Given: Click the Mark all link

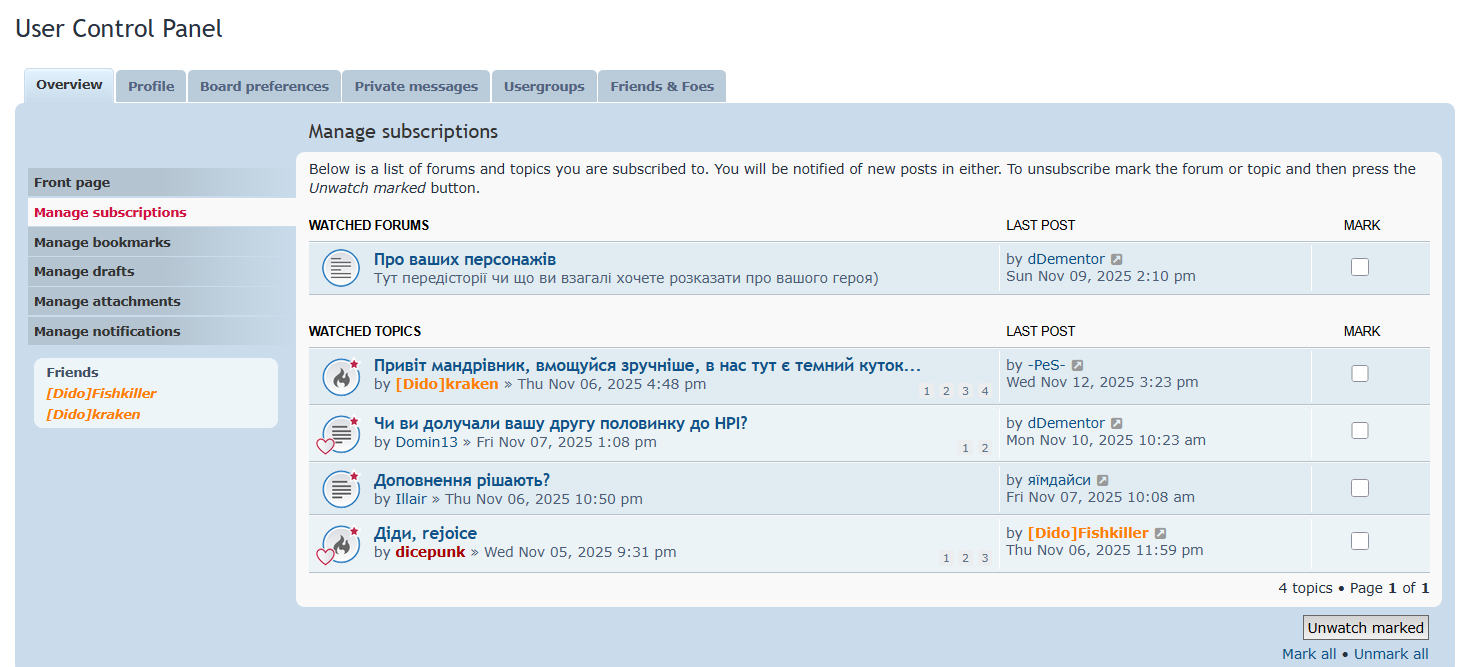Looking at the screenshot, I should (x=1309, y=654).
